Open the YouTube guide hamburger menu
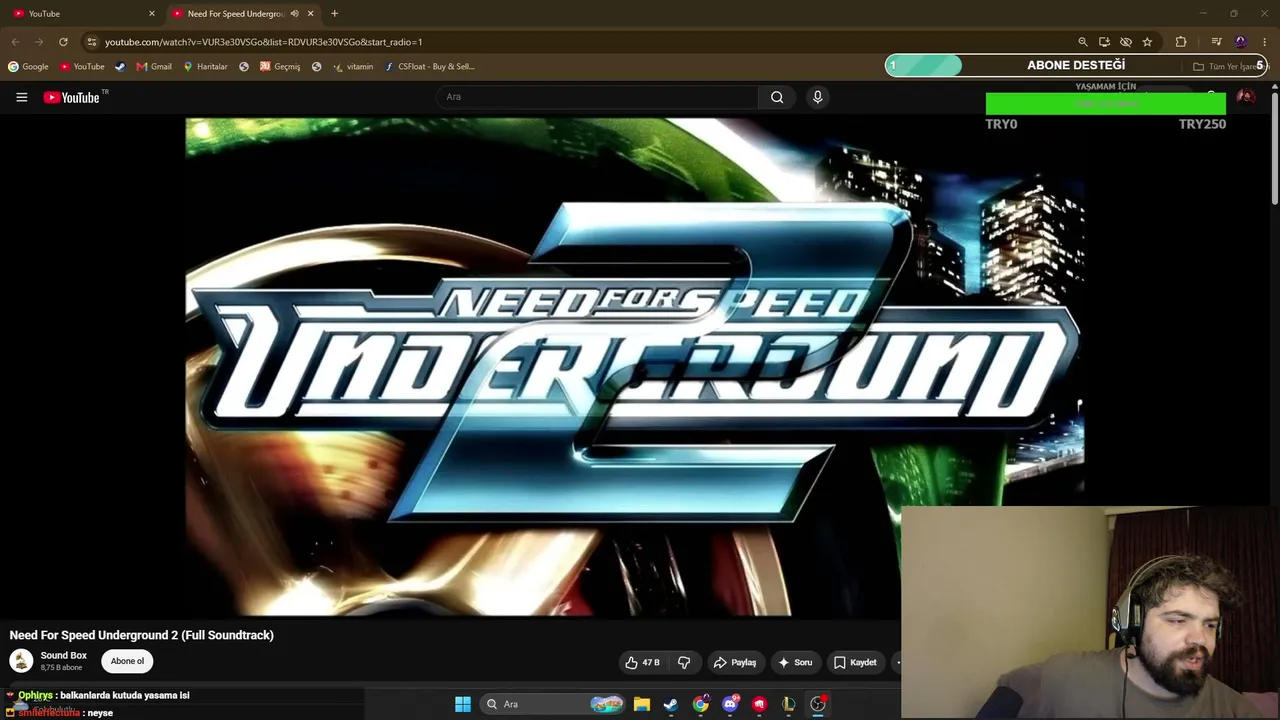This screenshot has height=720, width=1280. click(x=21, y=97)
